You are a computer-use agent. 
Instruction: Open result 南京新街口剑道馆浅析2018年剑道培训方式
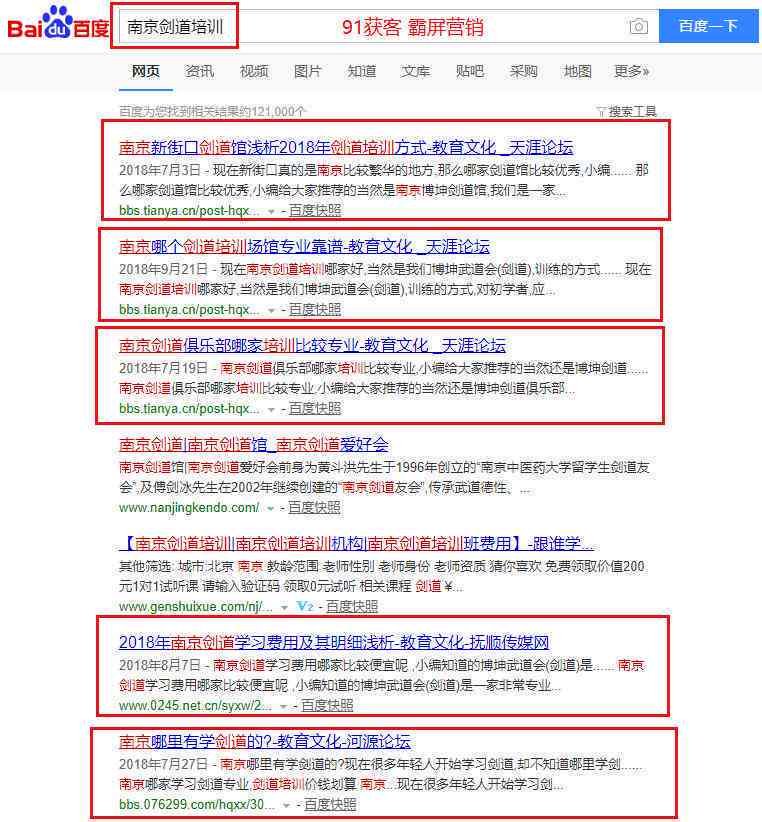pyautogui.click(x=346, y=147)
